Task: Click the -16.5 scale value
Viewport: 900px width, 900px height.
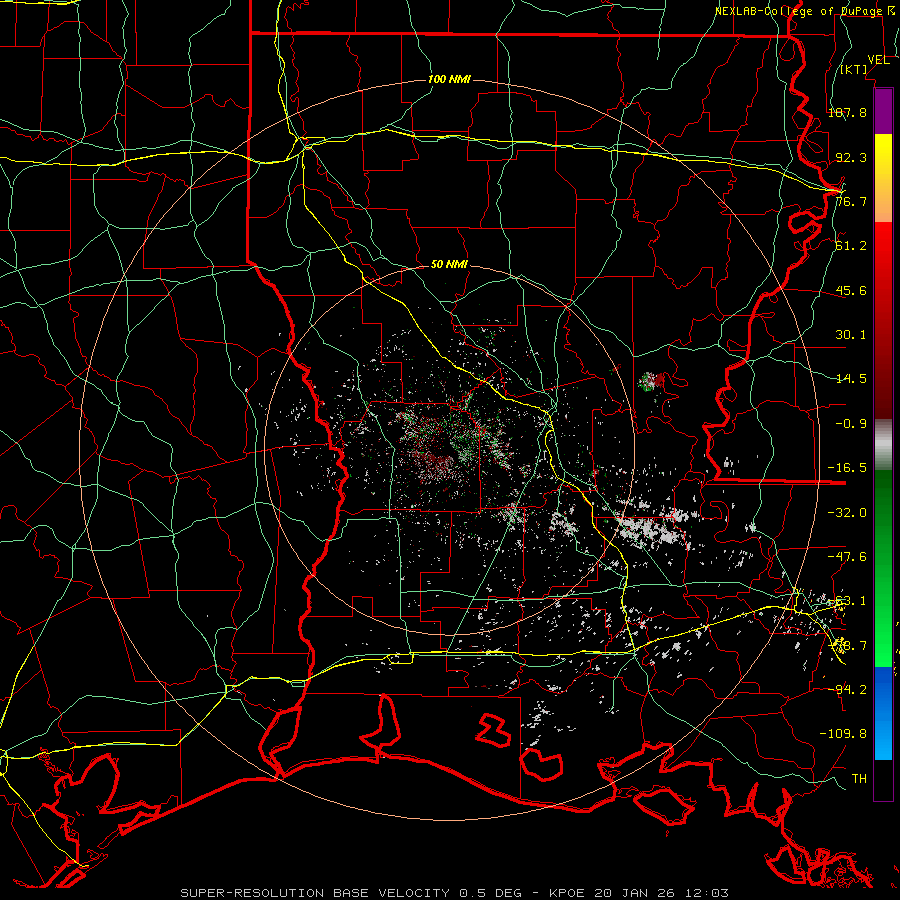Action: [847, 468]
